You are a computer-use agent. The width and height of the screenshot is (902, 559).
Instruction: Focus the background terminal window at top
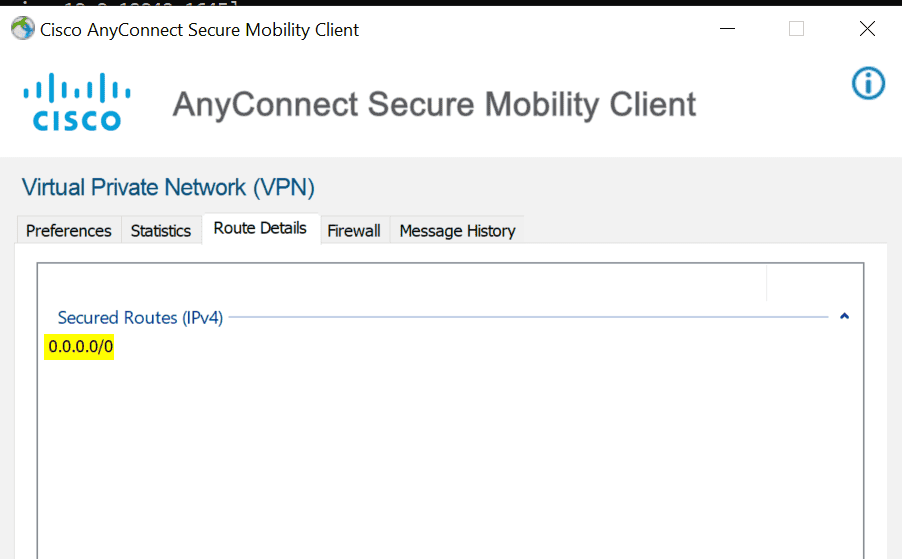[451, 3]
